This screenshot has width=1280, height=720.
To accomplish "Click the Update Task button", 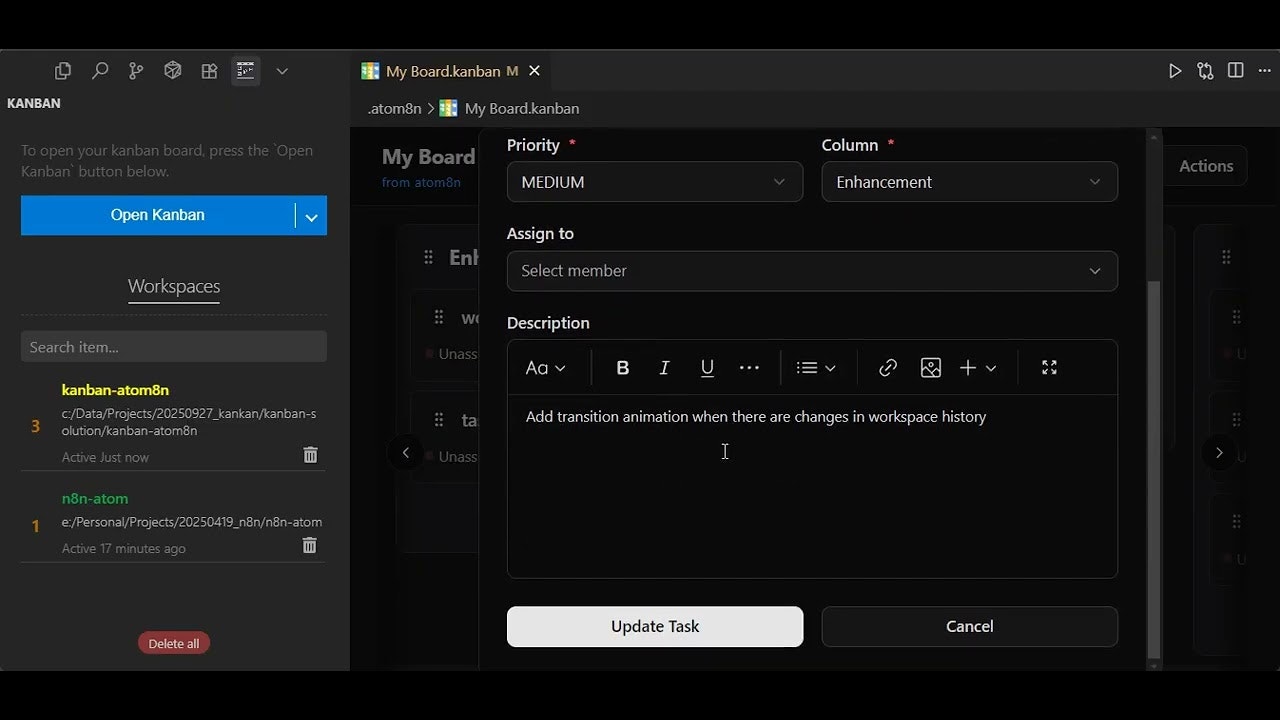I will click(654, 626).
